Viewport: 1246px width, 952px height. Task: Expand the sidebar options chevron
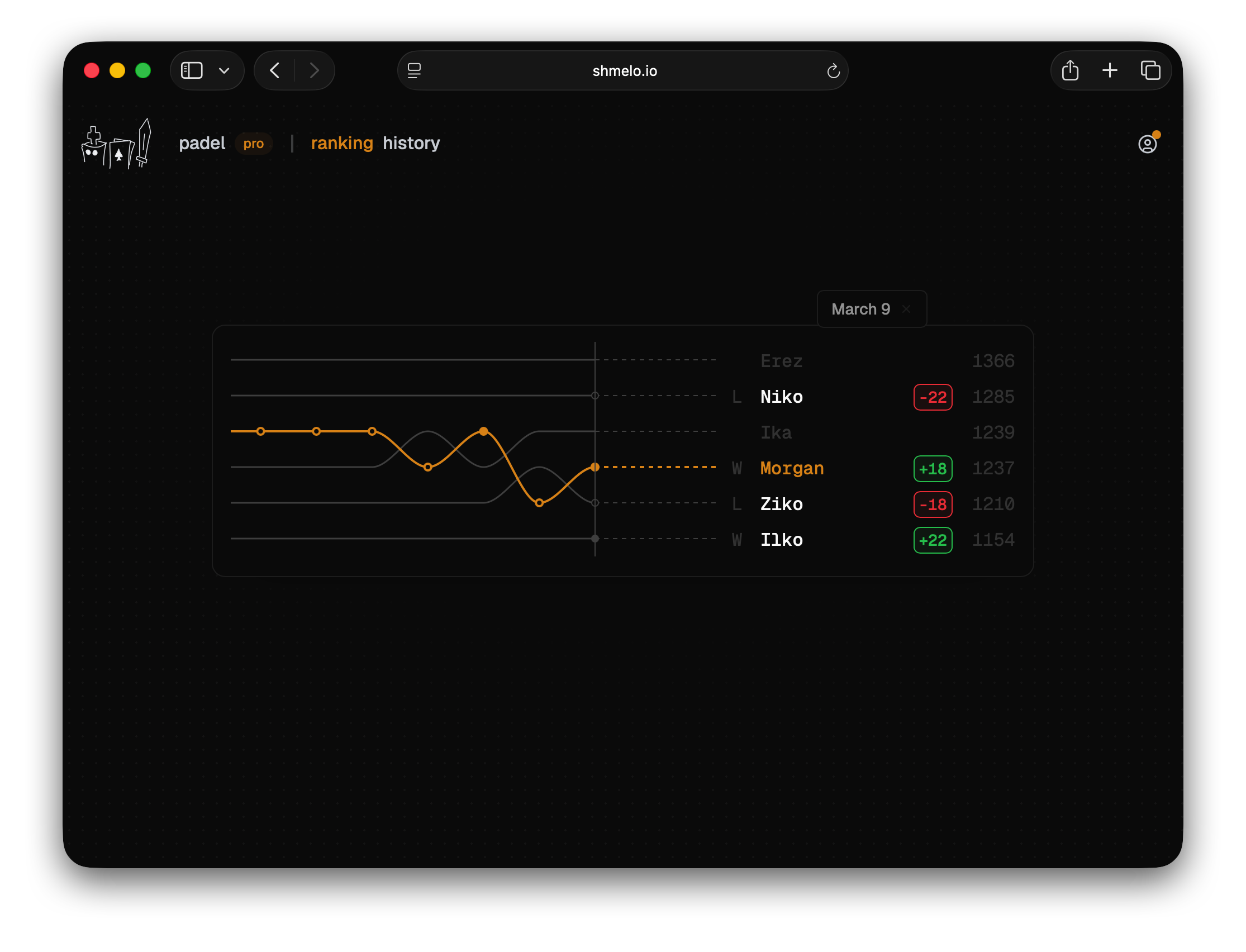[224, 70]
